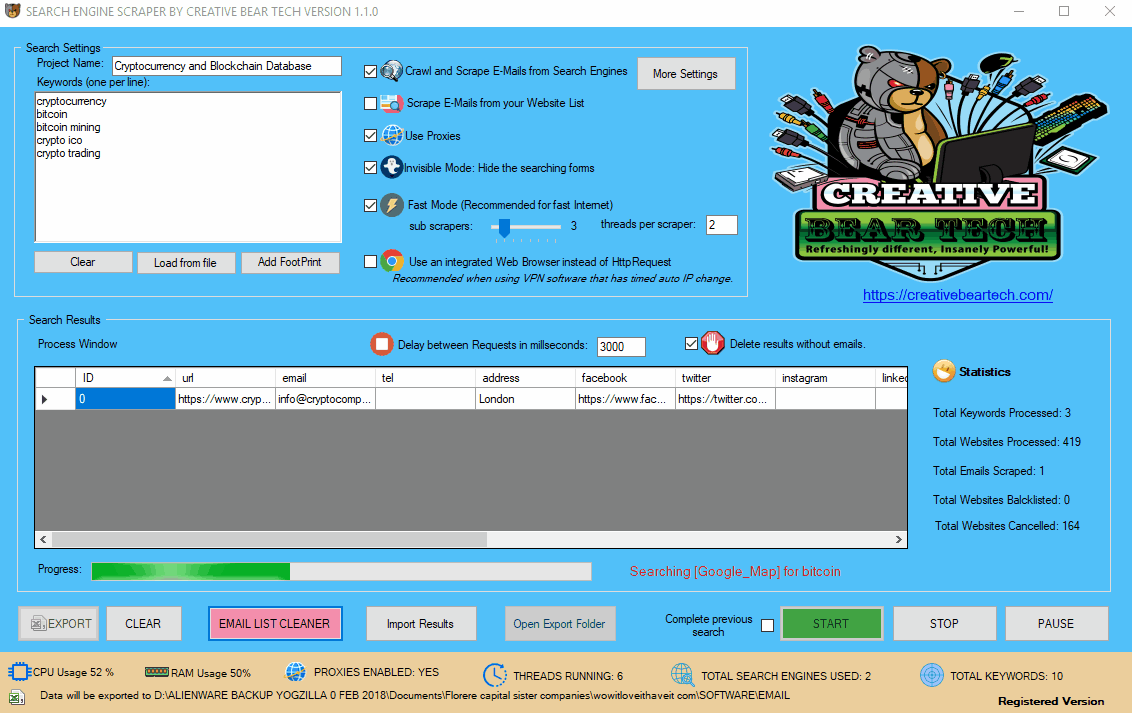Screen dimensions: 1132x713
Task: Toggle the Use Proxies checkbox
Action: pyautogui.click(x=370, y=136)
